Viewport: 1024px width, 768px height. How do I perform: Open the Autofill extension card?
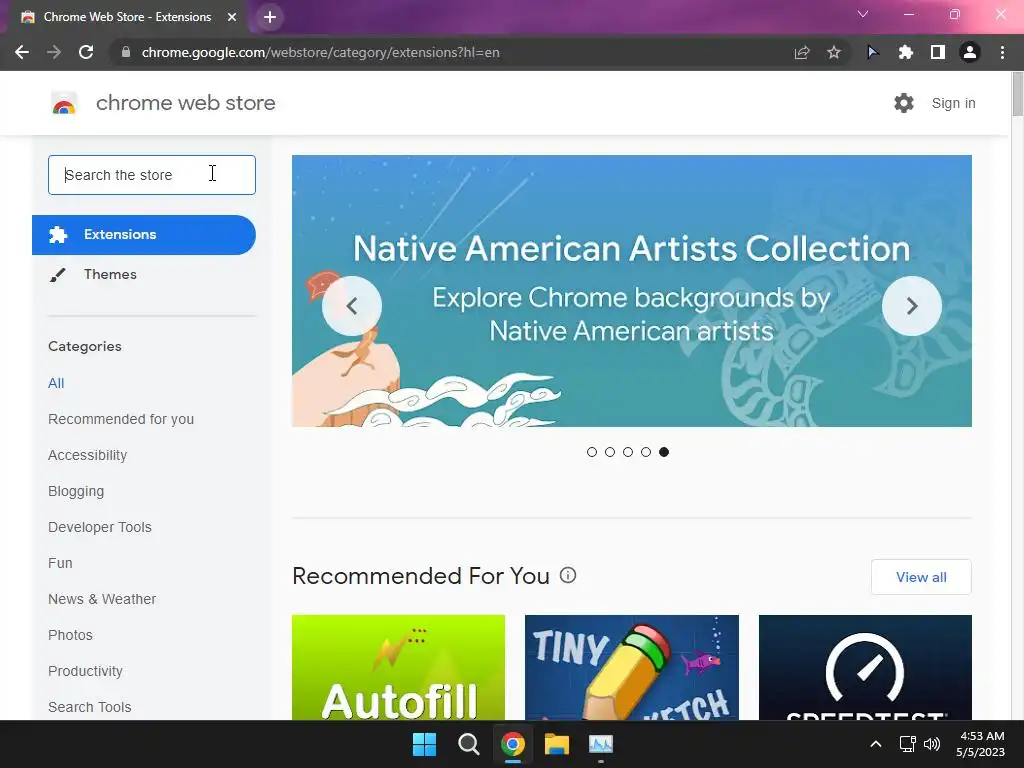coord(398,667)
